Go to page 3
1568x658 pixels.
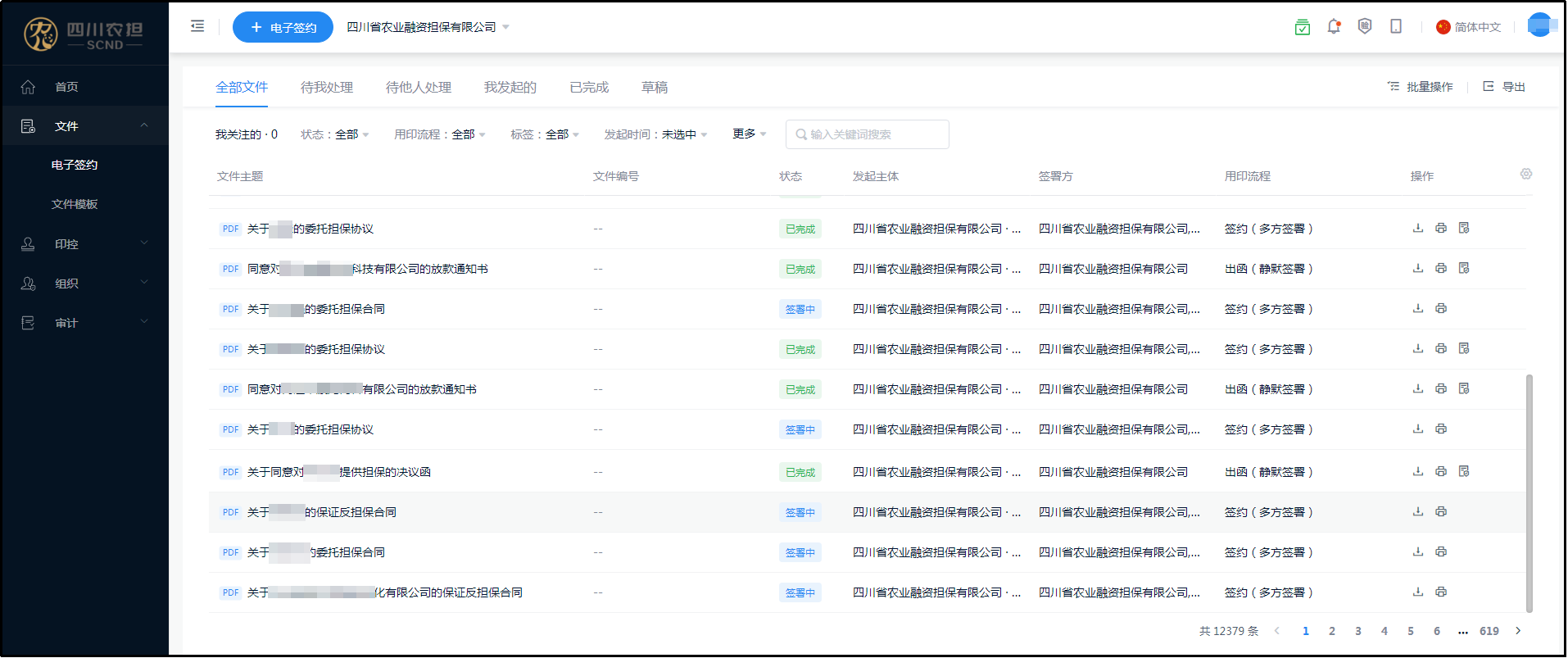point(1358,631)
